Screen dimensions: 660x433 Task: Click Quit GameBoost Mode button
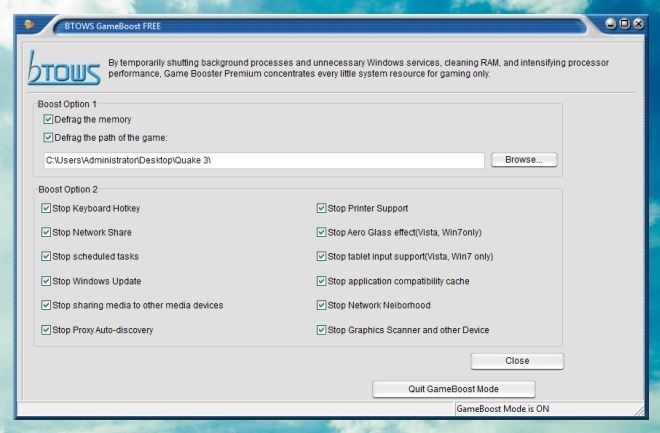coord(454,389)
